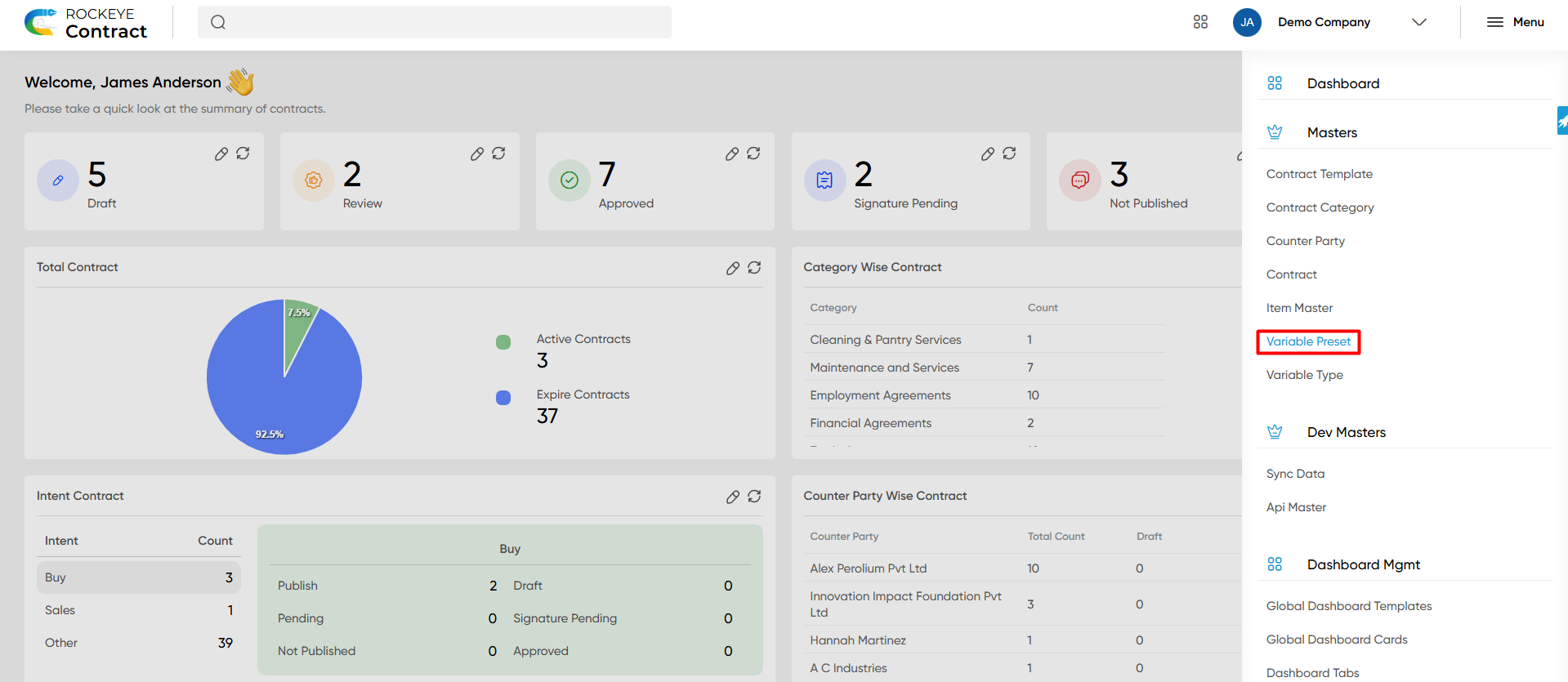Open the apps grid icon in header

click(x=1200, y=22)
